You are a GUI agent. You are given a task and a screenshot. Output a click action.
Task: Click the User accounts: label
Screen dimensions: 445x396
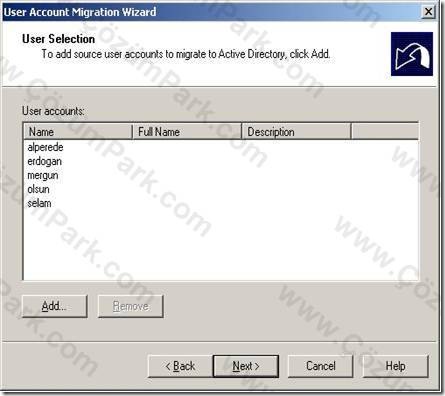(53, 111)
